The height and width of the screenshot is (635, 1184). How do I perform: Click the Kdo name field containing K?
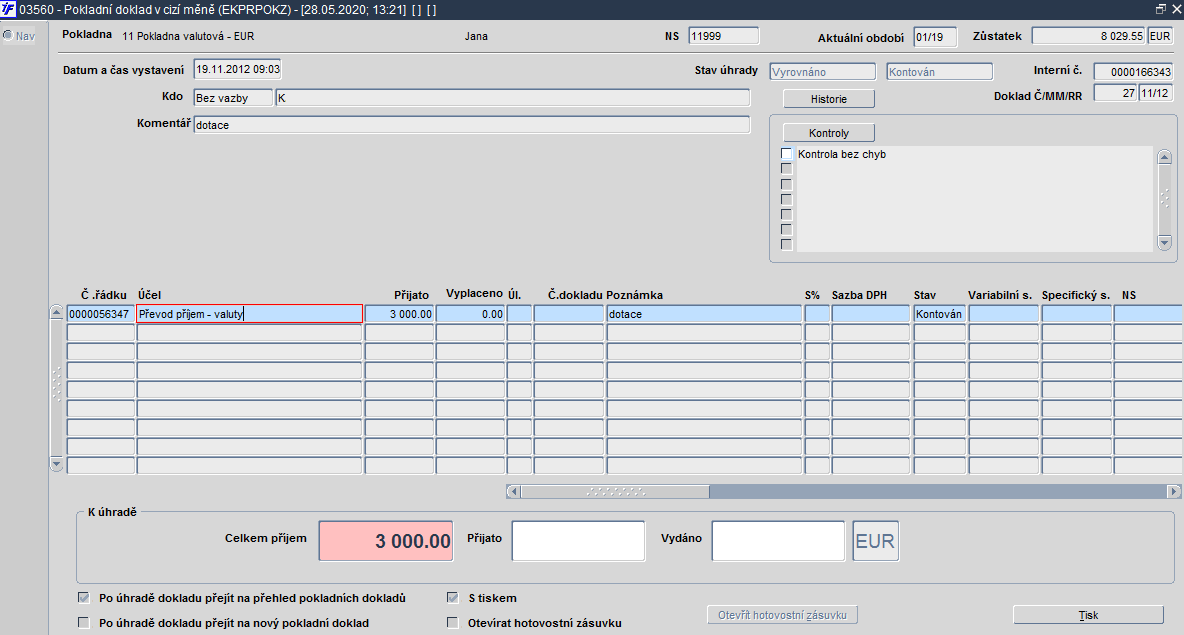pyautogui.click(x=513, y=97)
